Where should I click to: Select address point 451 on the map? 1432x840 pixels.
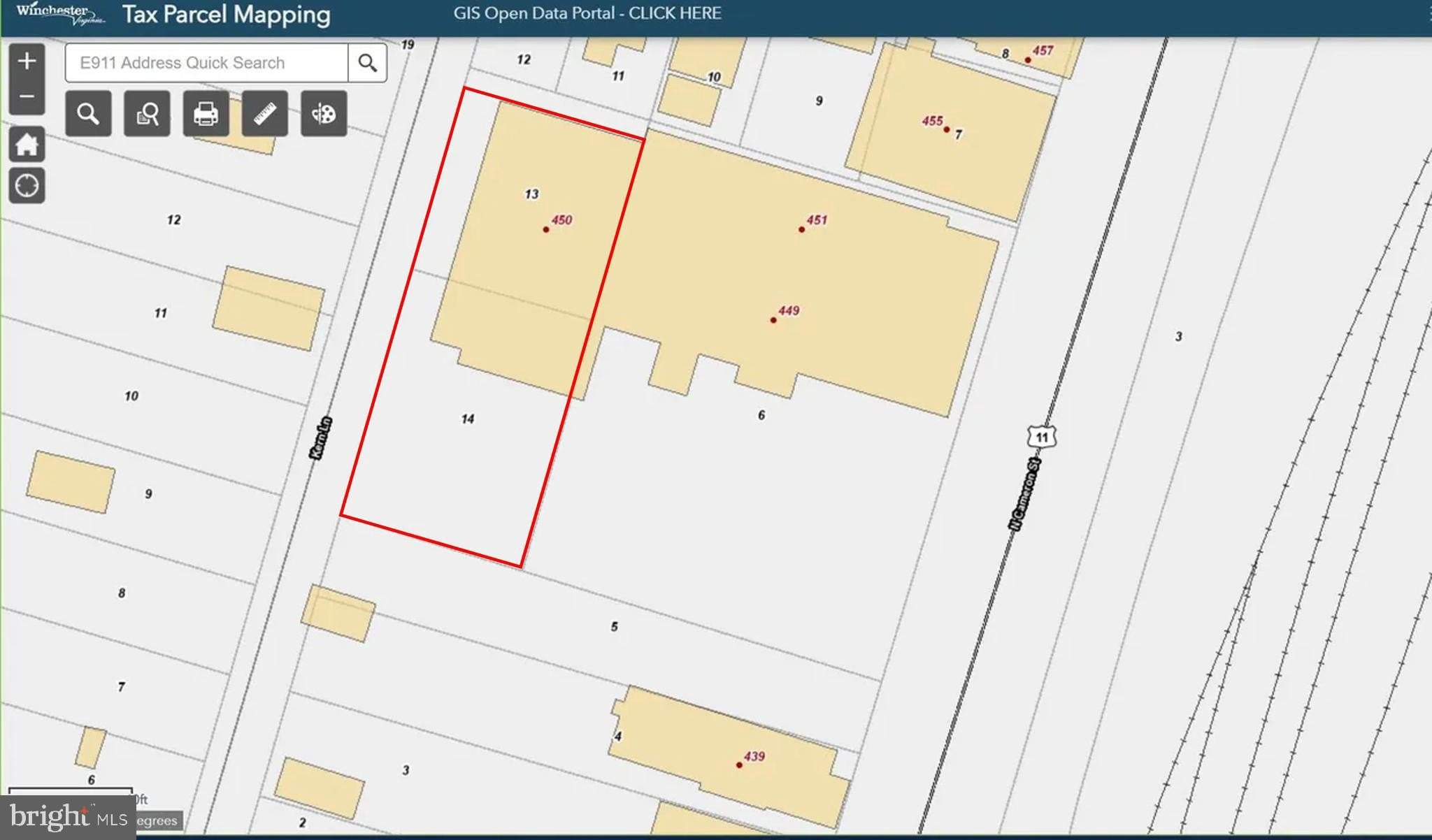click(801, 229)
